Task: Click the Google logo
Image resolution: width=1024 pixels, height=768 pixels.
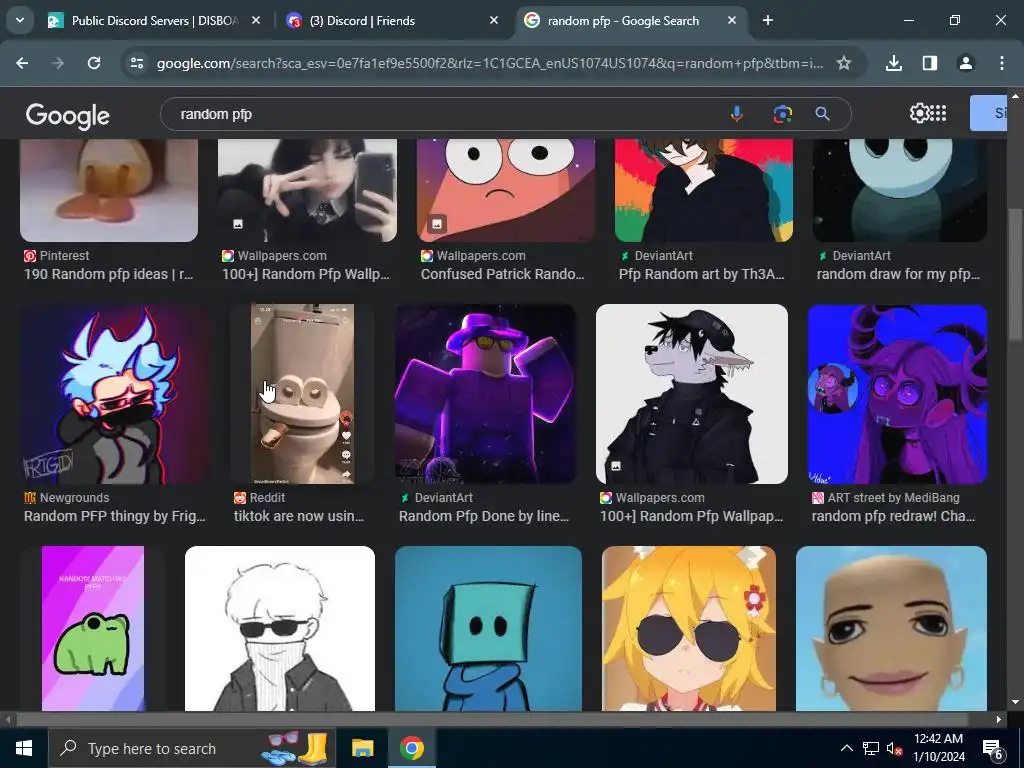Action: click(68, 116)
